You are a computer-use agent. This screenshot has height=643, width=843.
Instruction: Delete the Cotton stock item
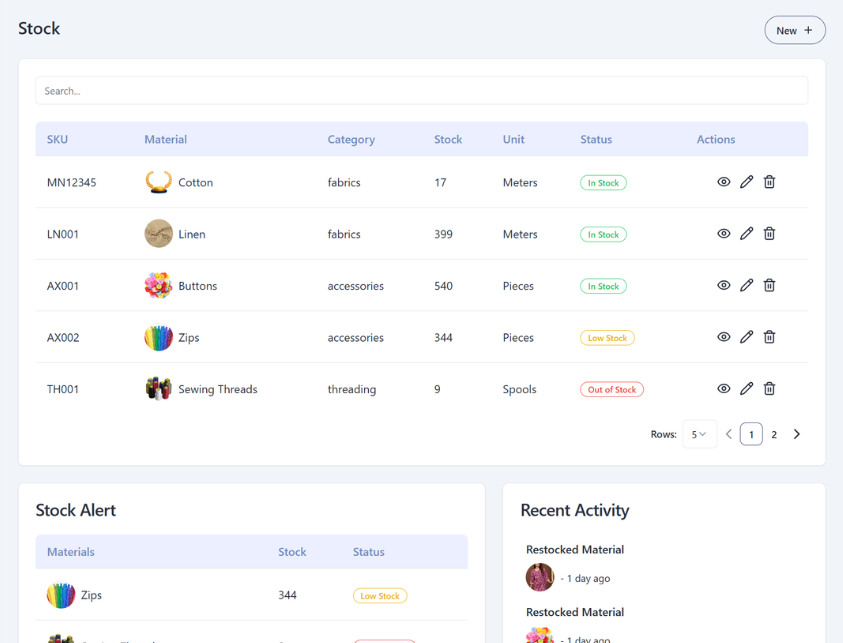pos(769,182)
